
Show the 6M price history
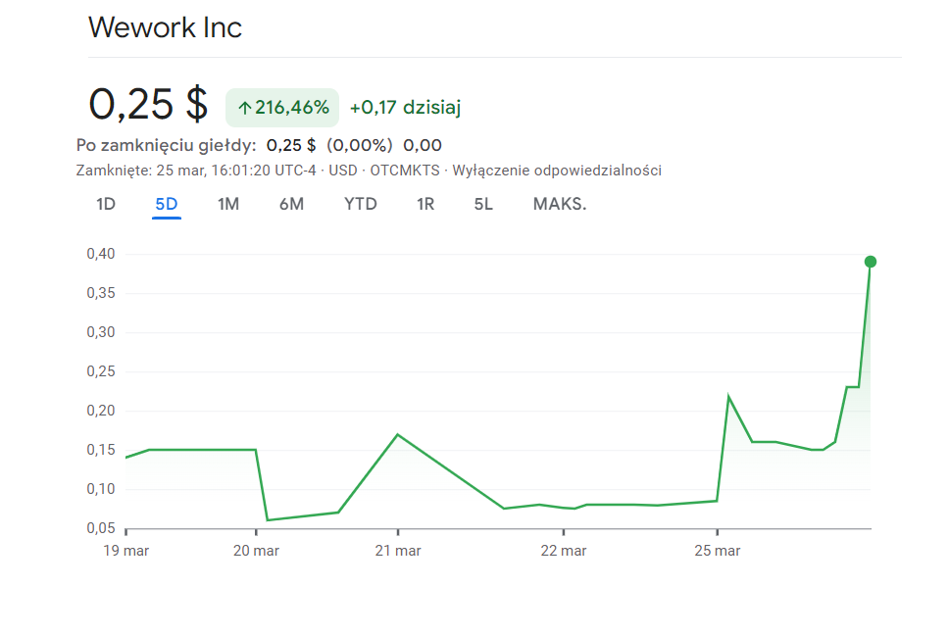click(x=291, y=204)
